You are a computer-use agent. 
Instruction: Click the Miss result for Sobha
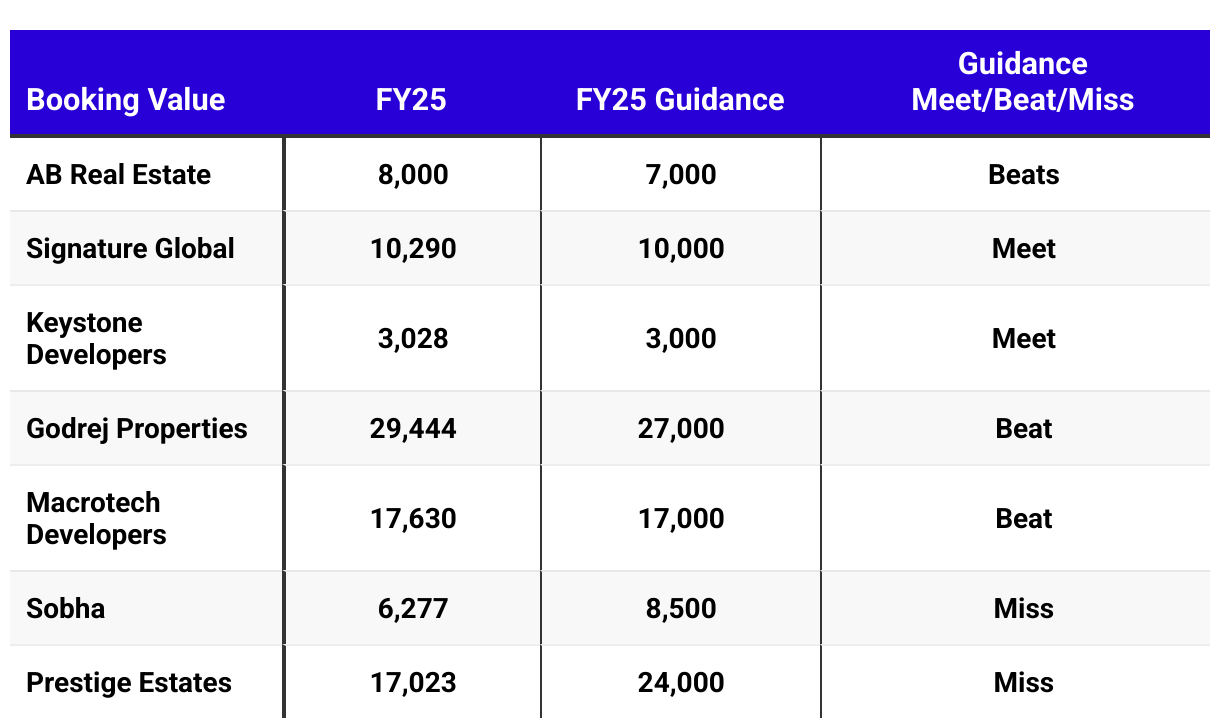[1024, 609]
